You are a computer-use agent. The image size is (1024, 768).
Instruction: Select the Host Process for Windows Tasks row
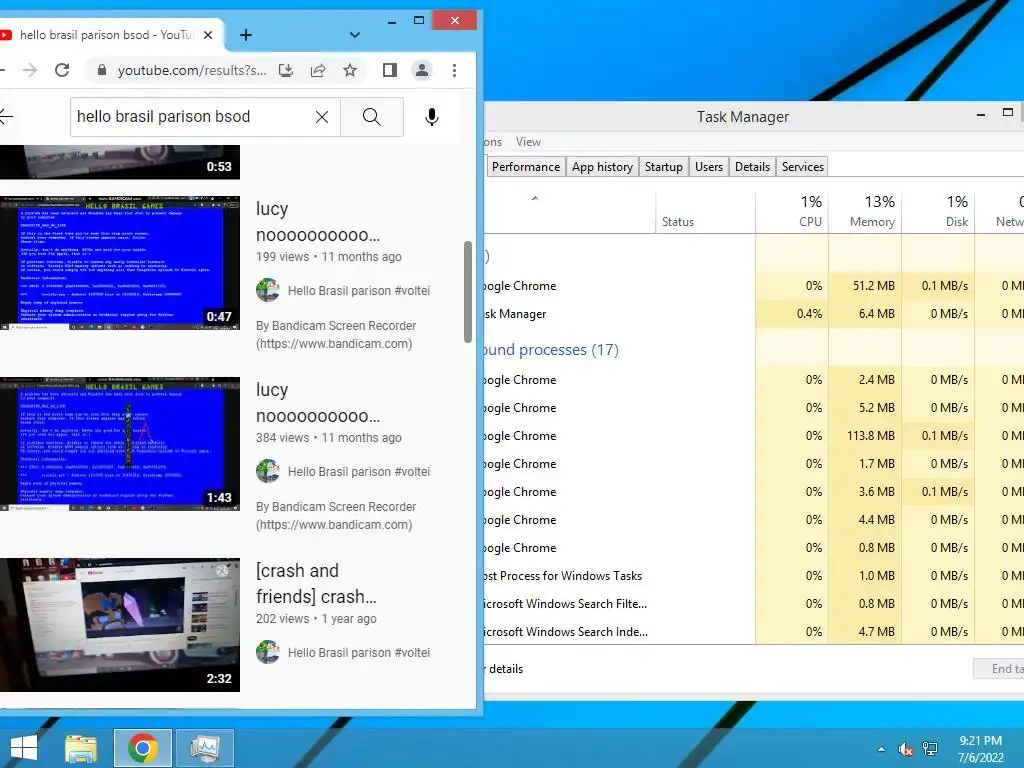point(754,575)
